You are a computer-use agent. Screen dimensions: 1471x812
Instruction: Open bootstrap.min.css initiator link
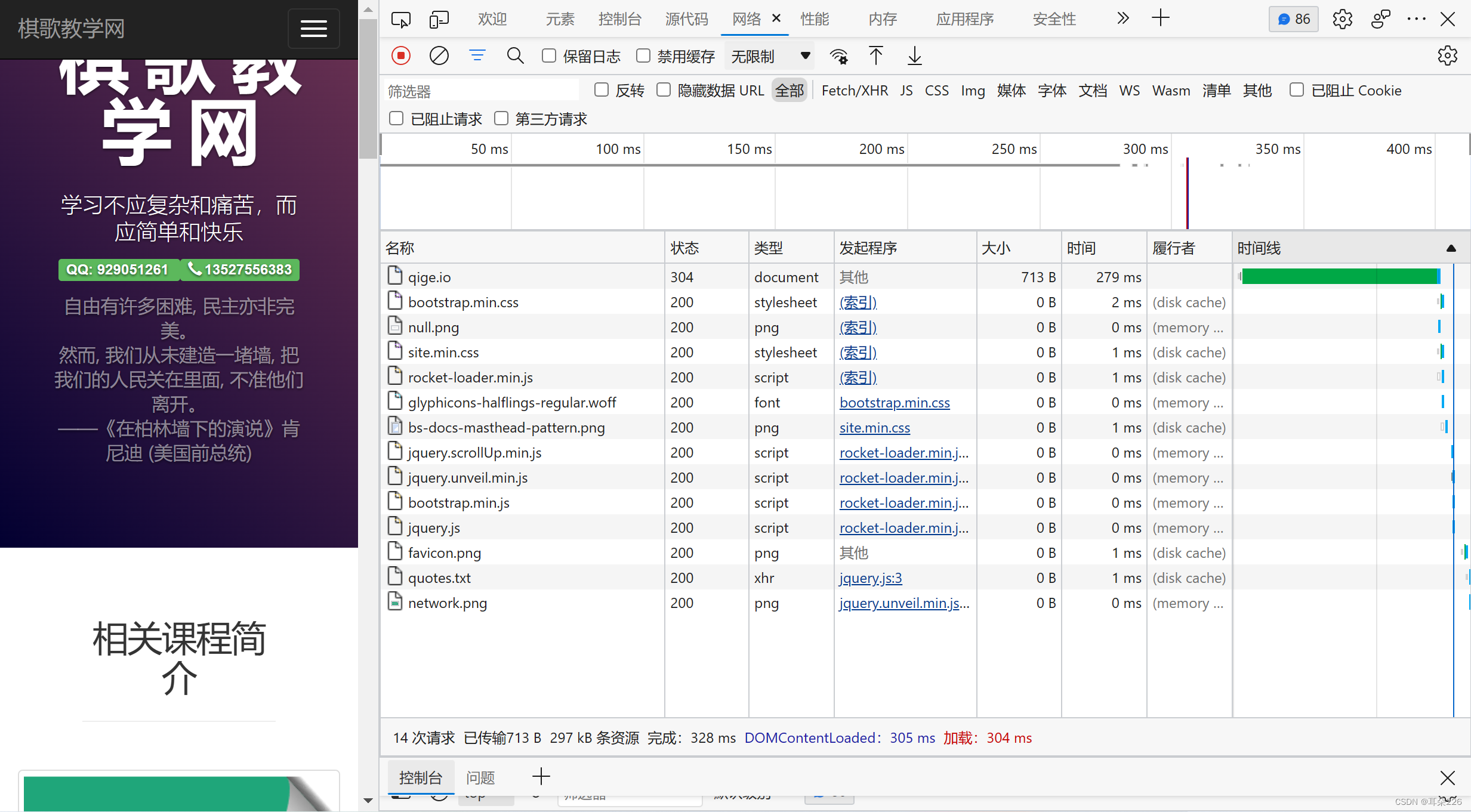[x=895, y=403]
